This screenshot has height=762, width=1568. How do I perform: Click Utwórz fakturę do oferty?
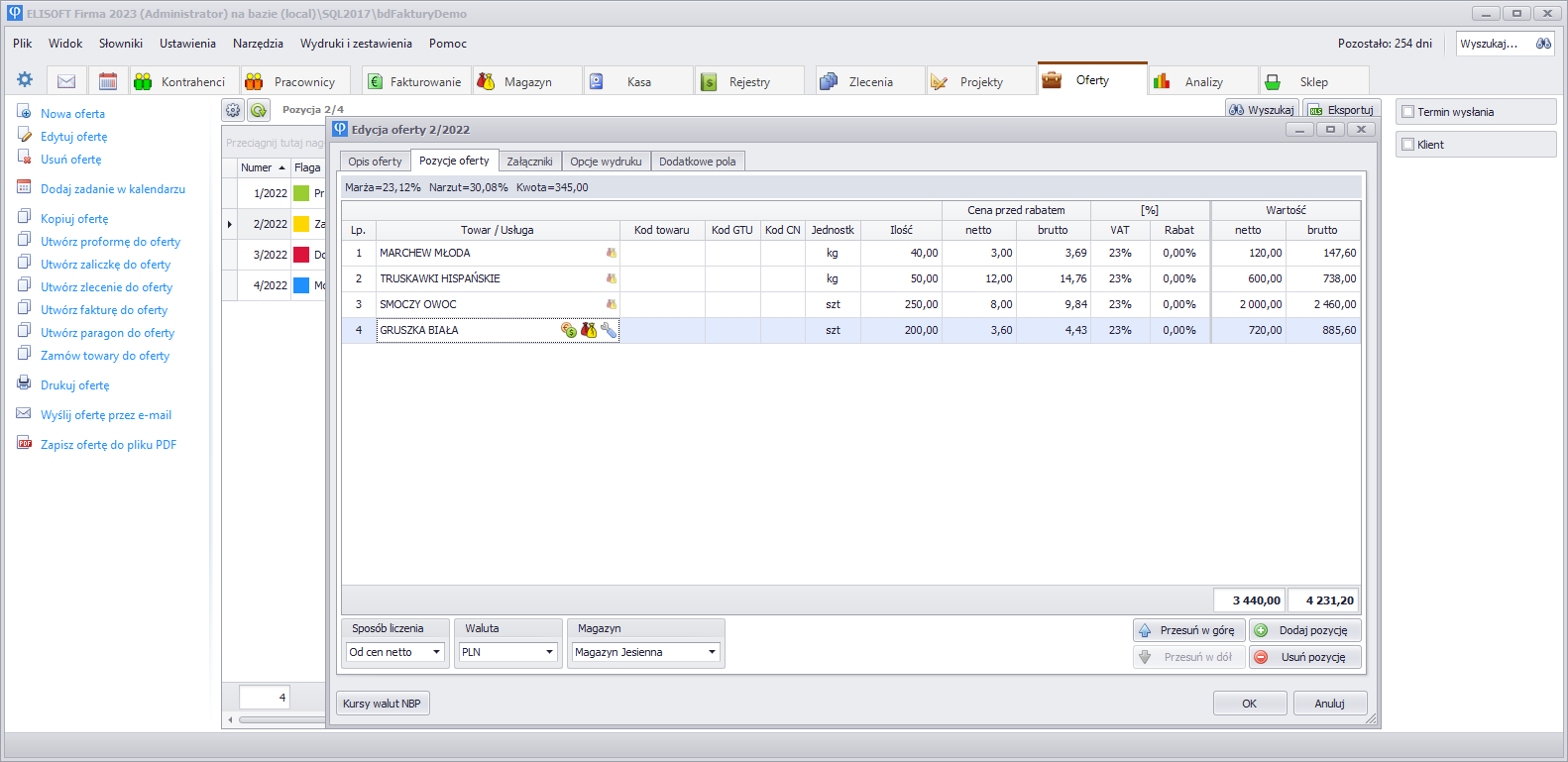[104, 310]
